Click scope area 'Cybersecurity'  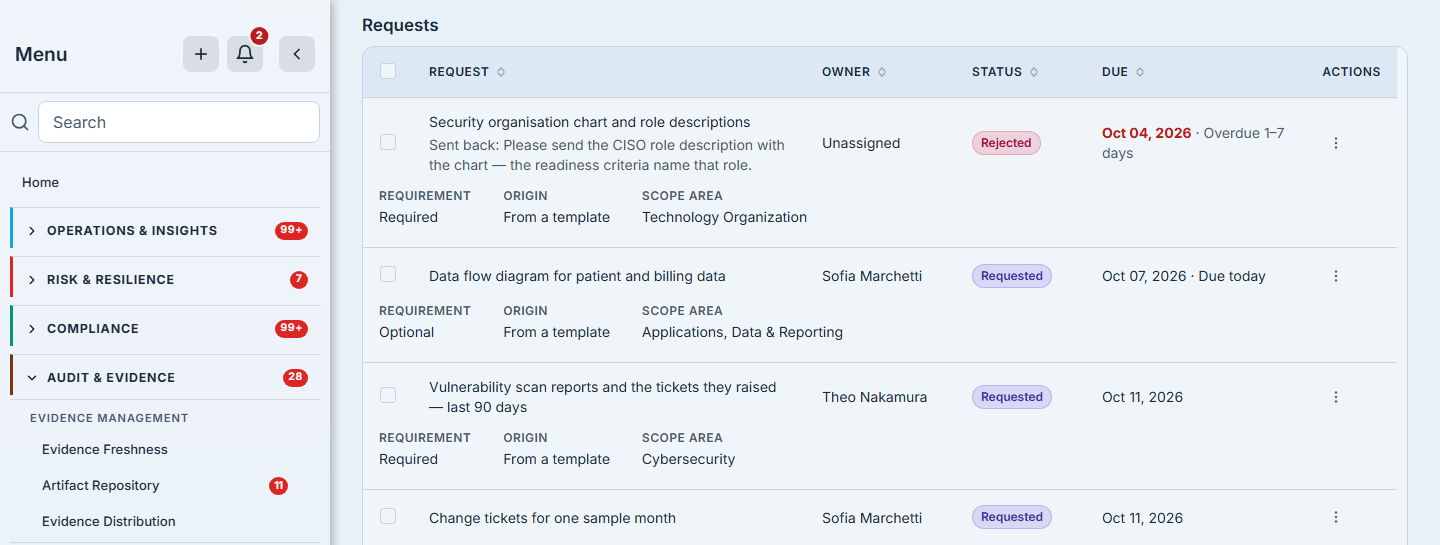[x=688, y=459]
